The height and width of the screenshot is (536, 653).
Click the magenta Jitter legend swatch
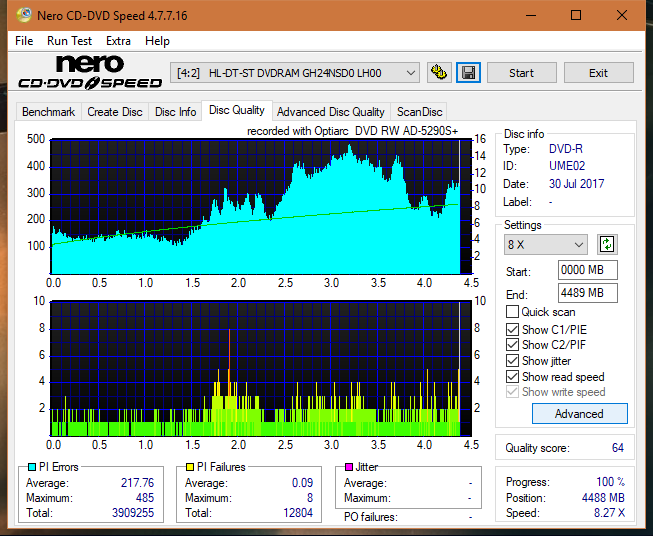click(x=349, y=467)
